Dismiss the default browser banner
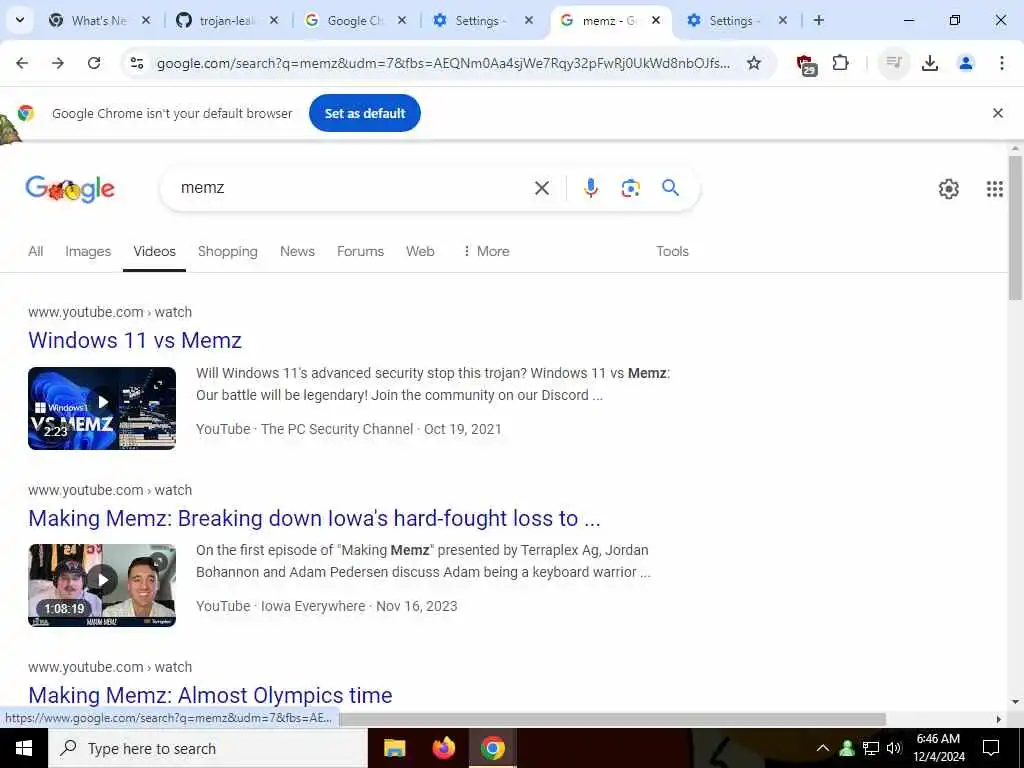1024x768 pixels. coord(997,113)
